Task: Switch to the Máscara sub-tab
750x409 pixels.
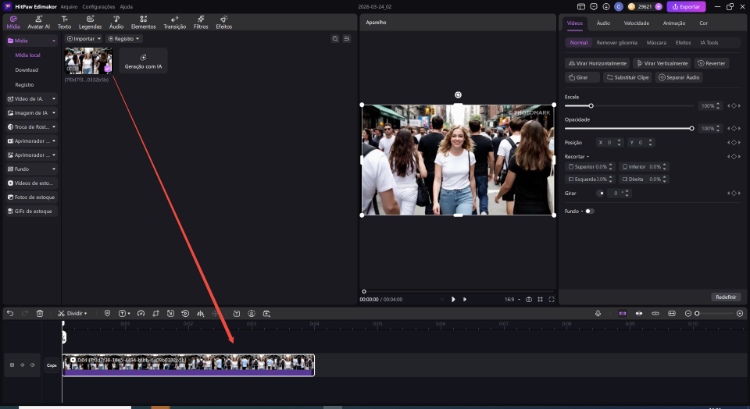Action: pyautogui.click(x=656, y=43)
